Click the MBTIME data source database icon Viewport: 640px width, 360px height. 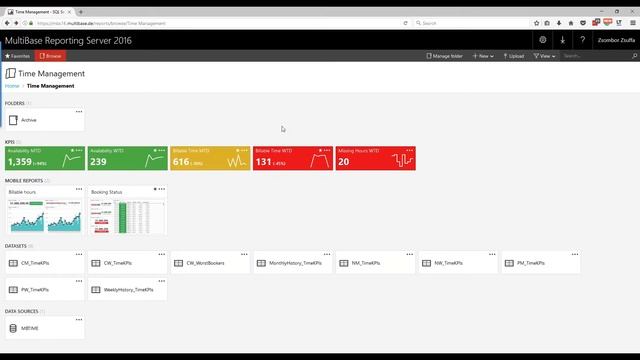coord(13,328)
